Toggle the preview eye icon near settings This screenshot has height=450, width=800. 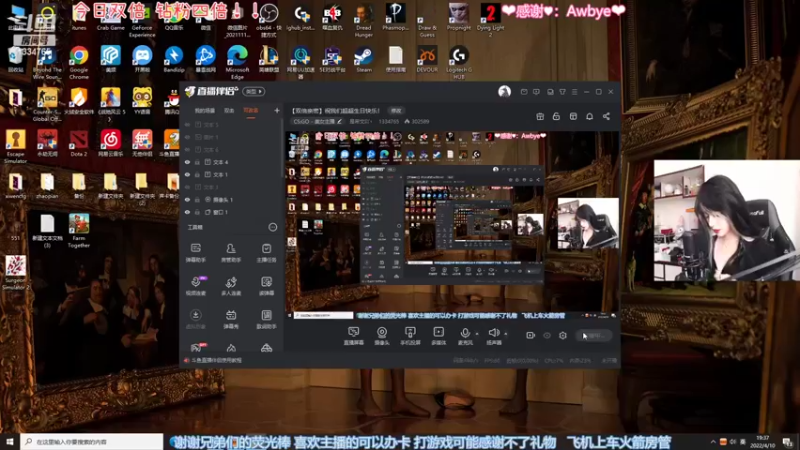(547, 335)
